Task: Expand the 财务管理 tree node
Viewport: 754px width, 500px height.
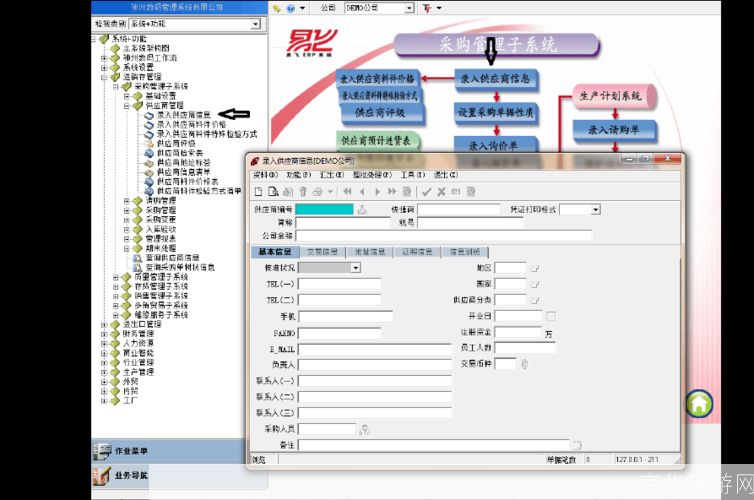Action: point(104,334)
